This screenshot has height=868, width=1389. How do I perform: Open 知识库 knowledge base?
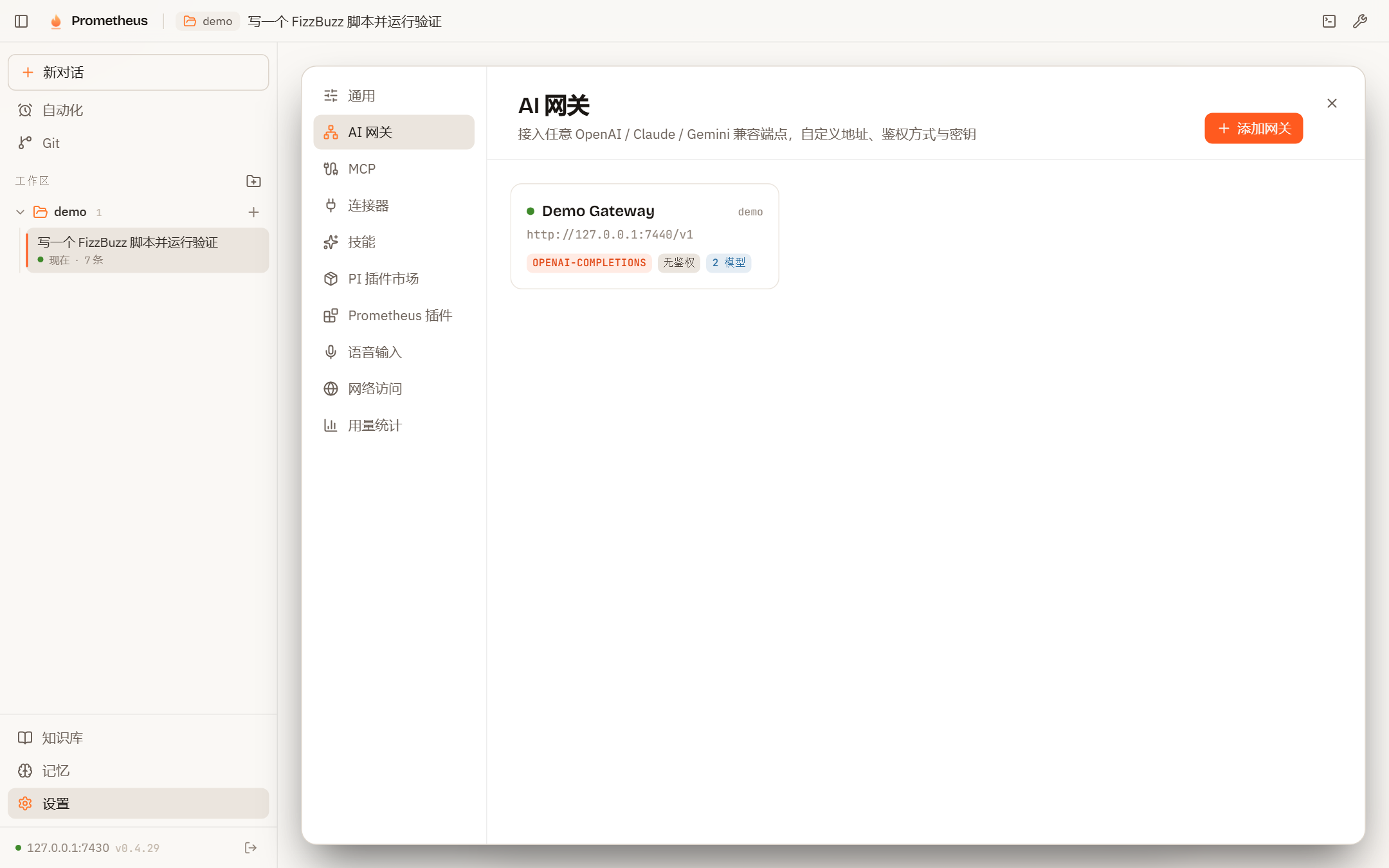pos(138,737)
